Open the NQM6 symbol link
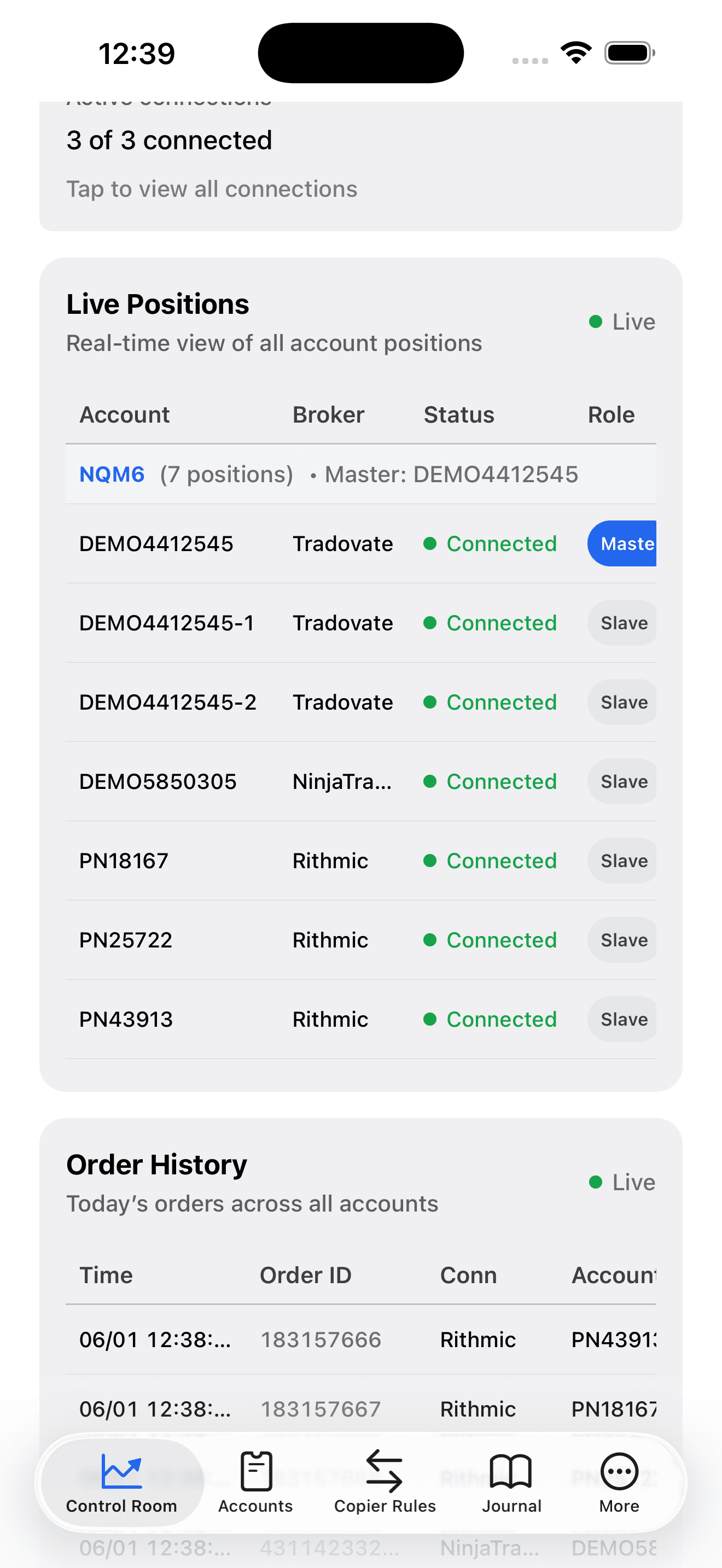 click(112, 474)
